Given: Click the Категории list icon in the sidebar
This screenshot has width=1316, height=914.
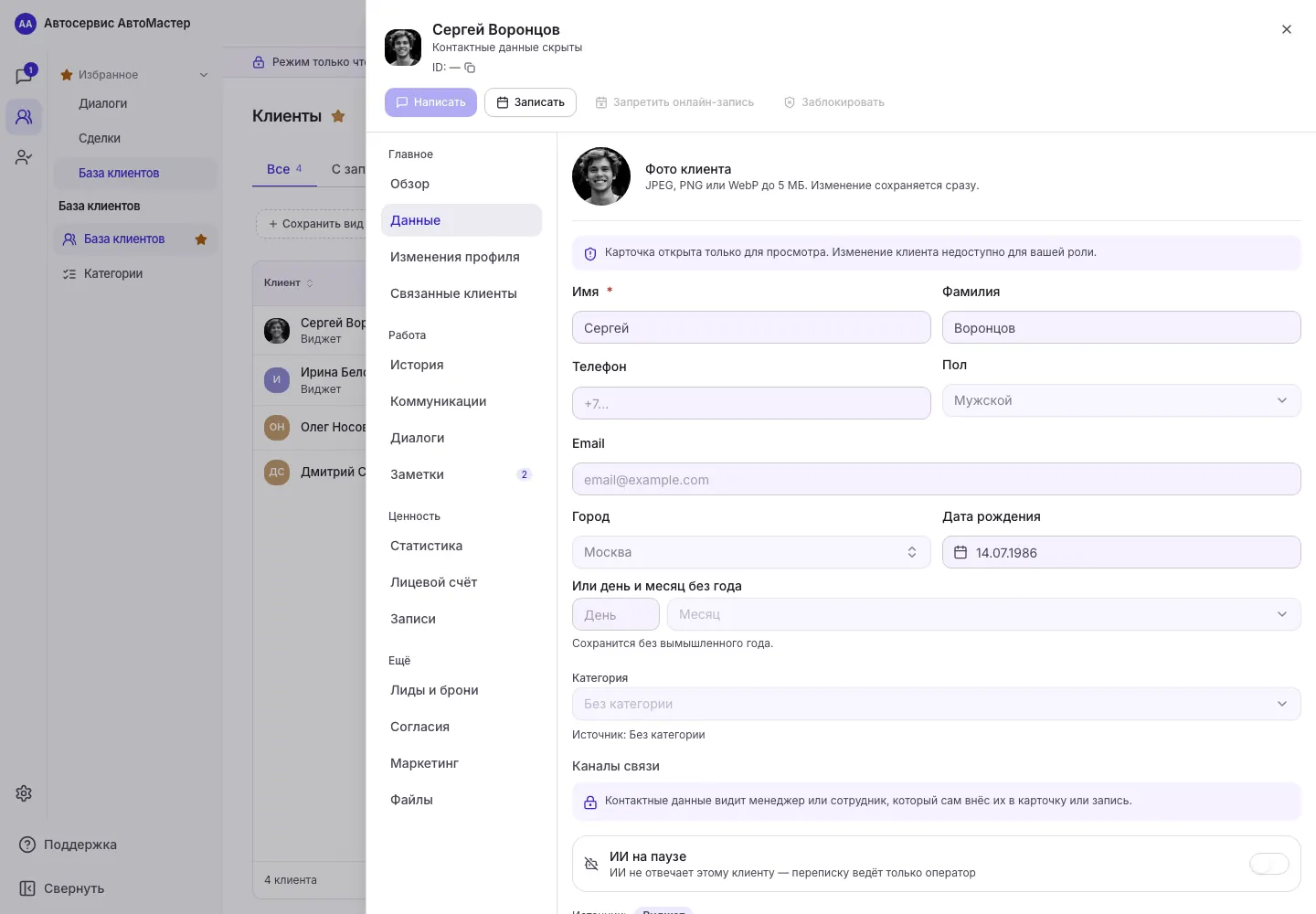Looking at the screenshot, I should [69, 273].
